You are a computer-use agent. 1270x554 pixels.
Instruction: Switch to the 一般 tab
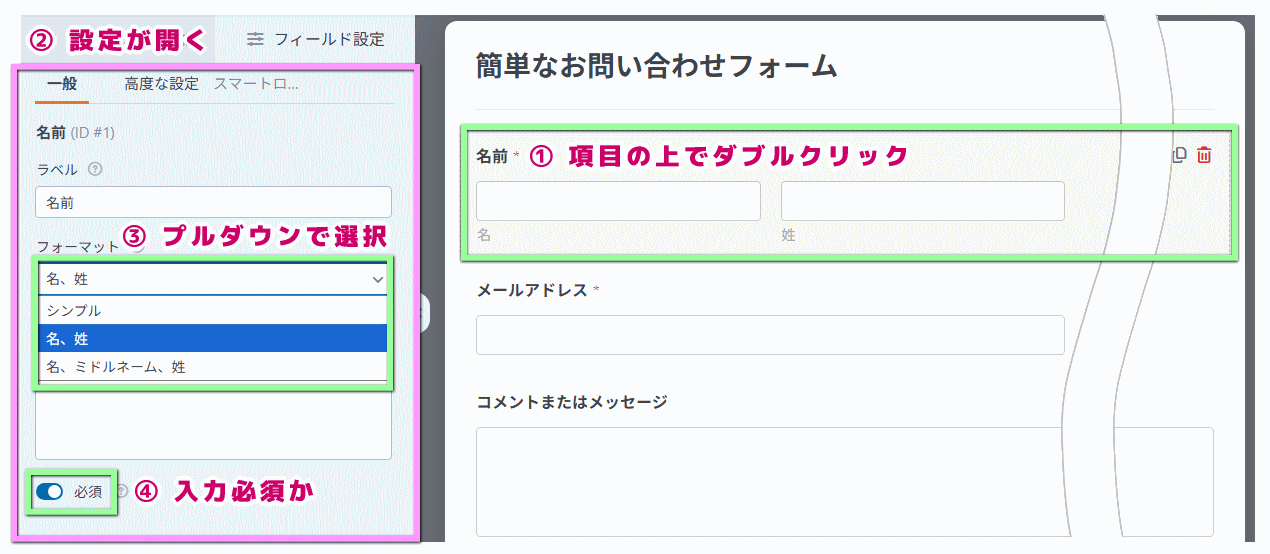[x=62, y=84]
